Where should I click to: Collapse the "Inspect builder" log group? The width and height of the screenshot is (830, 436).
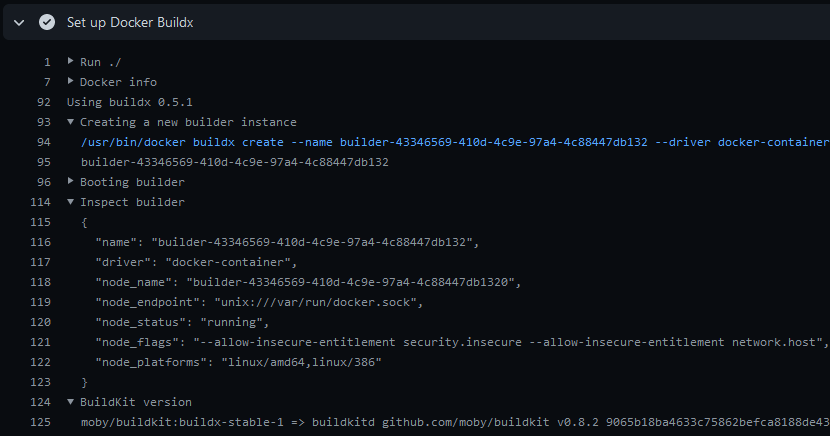tap(71, 202)
